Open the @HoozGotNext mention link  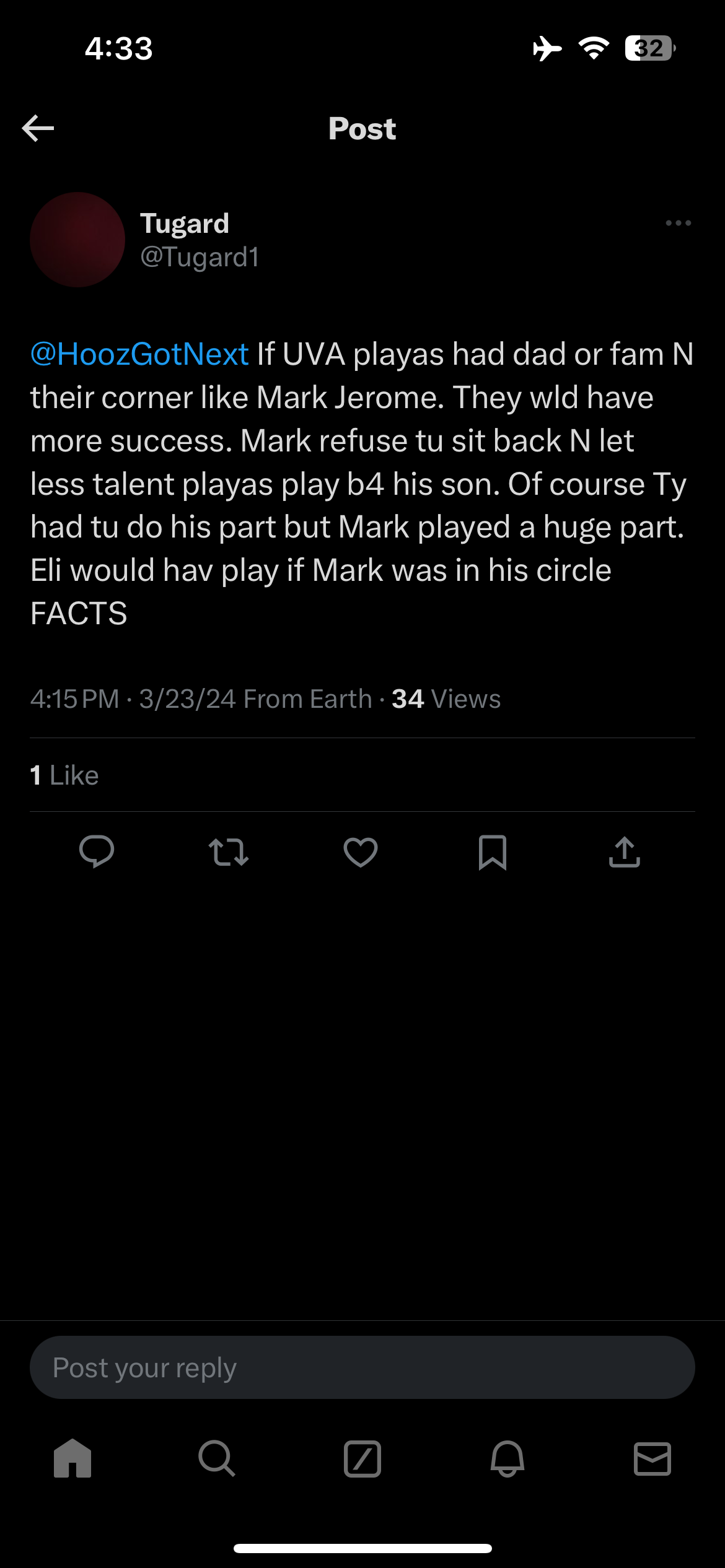(140, 354)
